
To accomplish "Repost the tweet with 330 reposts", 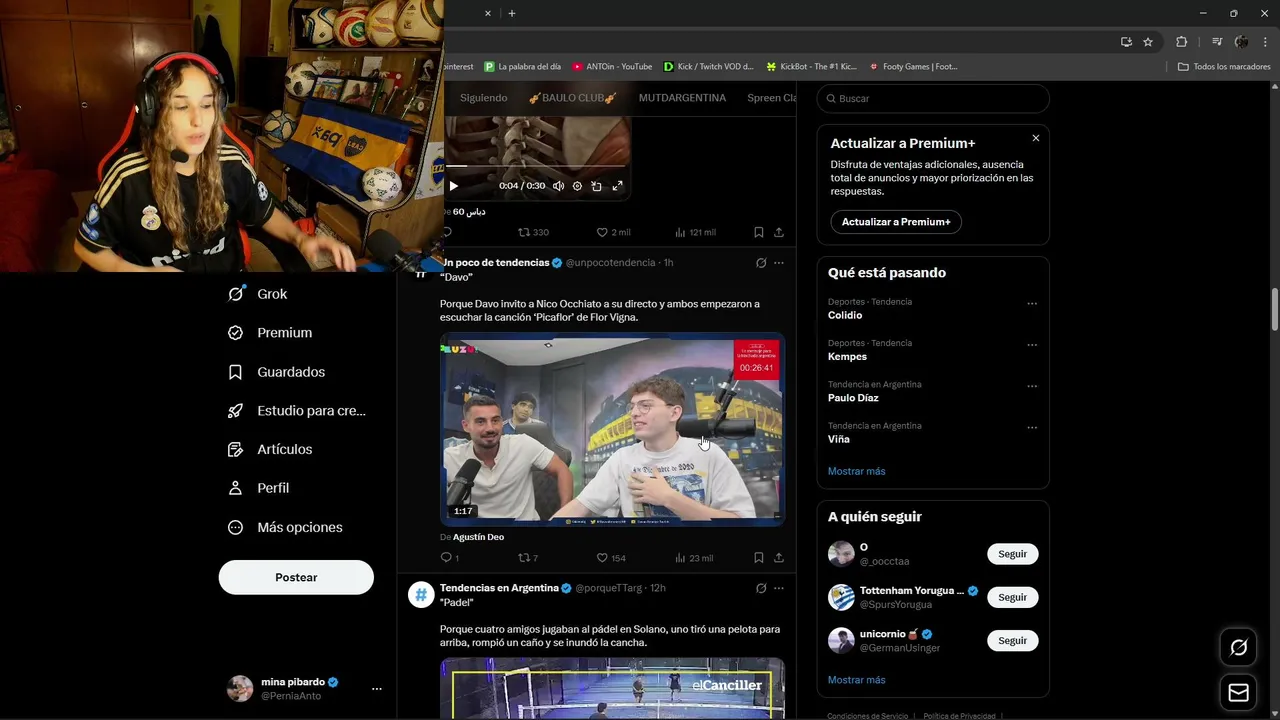I will pos(533,232).
